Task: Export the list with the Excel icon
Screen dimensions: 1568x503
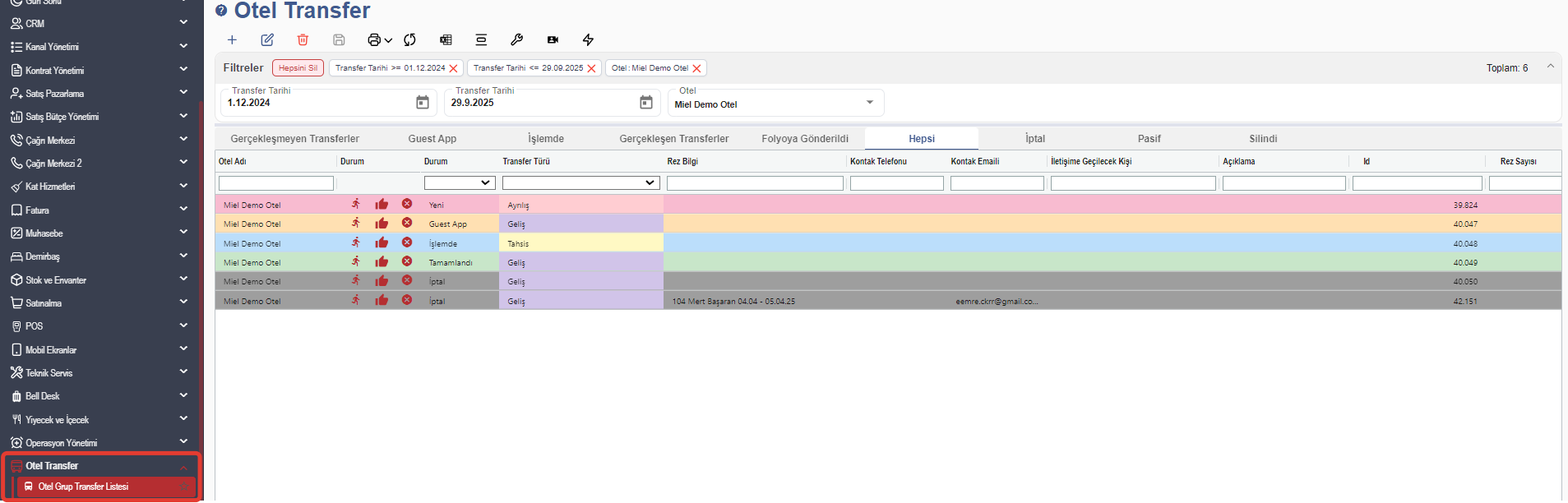Action: coord(446,39)
